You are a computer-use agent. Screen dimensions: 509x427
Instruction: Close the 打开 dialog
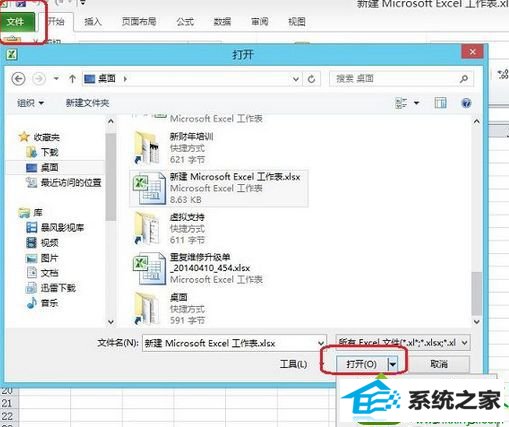pos(472,52)
